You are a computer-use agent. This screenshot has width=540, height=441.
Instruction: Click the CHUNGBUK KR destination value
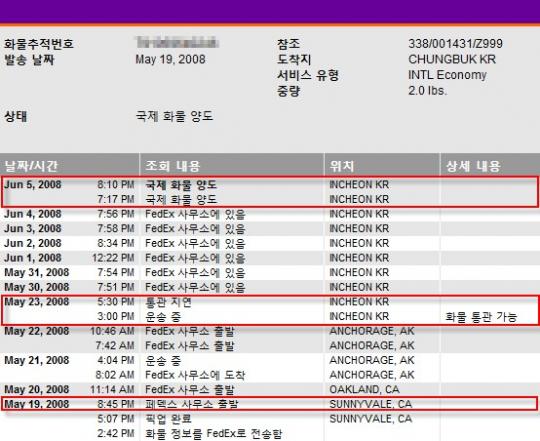pos(452,59)
